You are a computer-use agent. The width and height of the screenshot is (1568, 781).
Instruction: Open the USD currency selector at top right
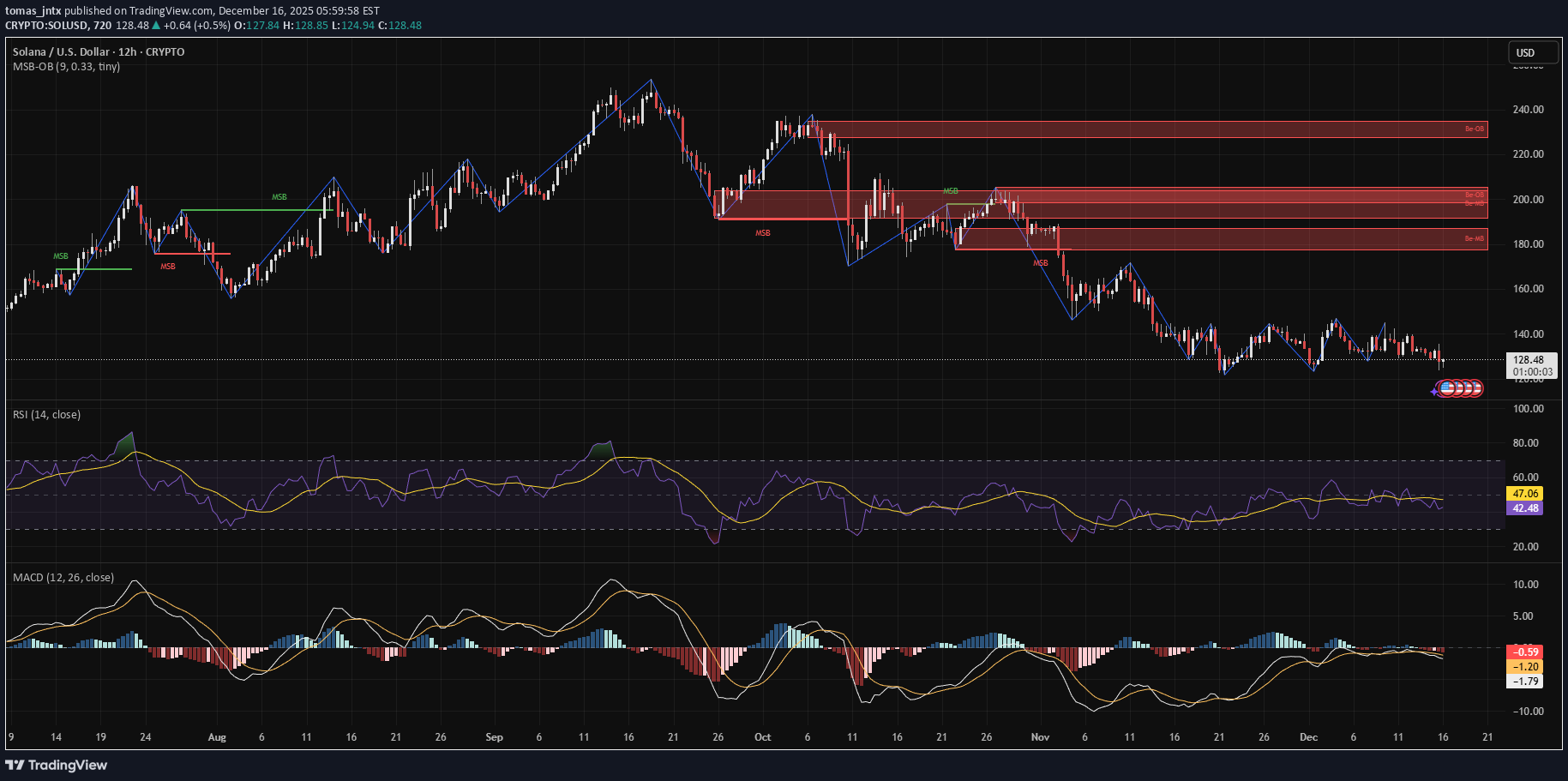pos(1533,52)
